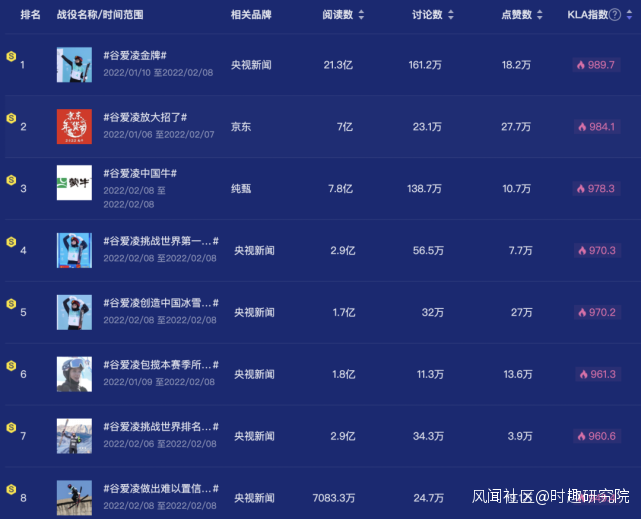
Task: Click the flame icon beside 961.3
Action: [x=583, y=374]
